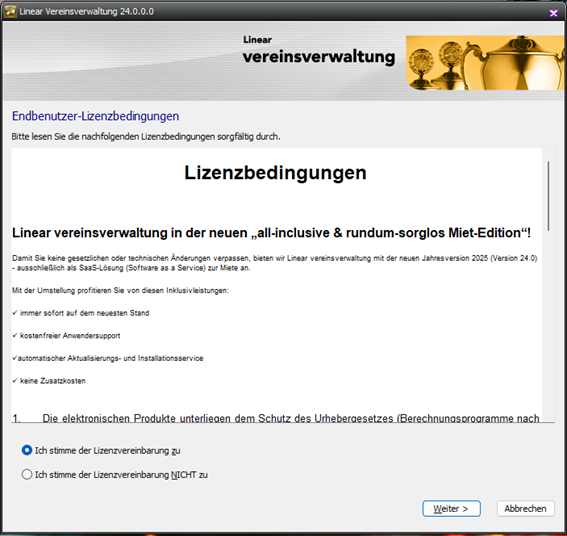Screen dimensions: 567x536
Task: Click the Abbrechen button
Action: (x=525, y=509)
